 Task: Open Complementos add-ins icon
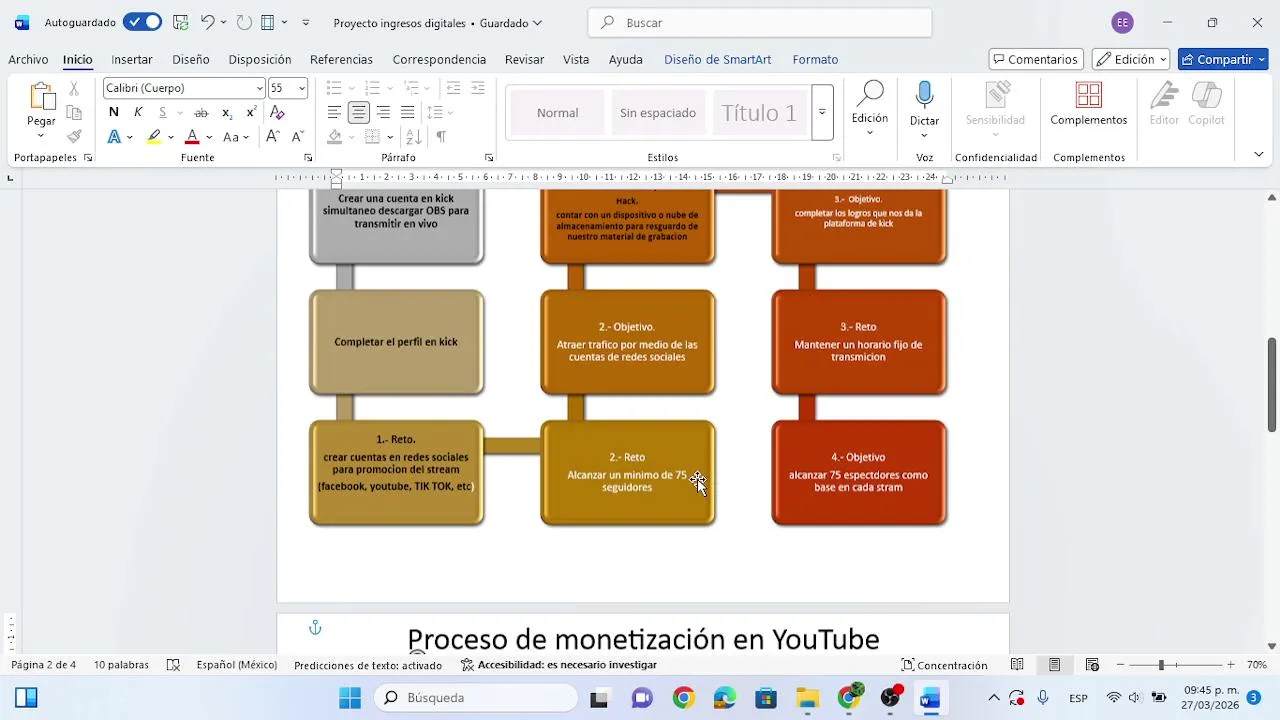[1088, 95]
